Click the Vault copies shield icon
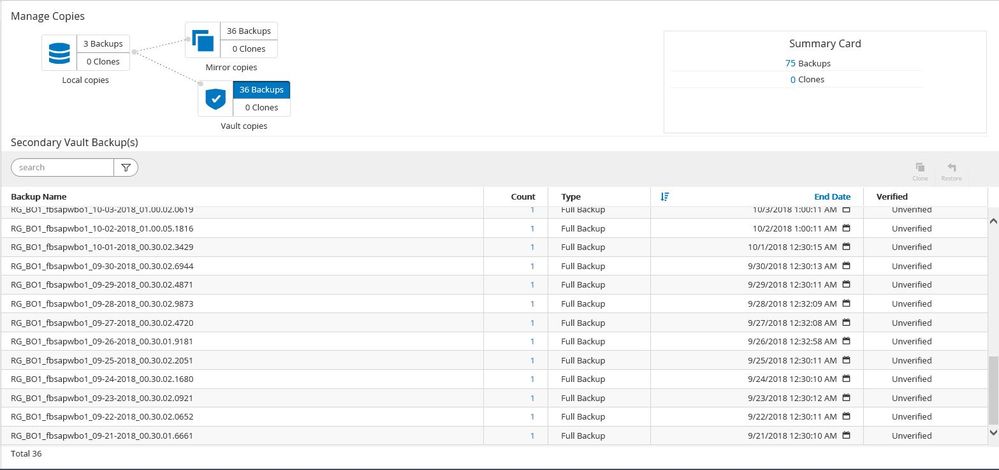The height and width of the screenshot is (470, 999). coord(215,98)
